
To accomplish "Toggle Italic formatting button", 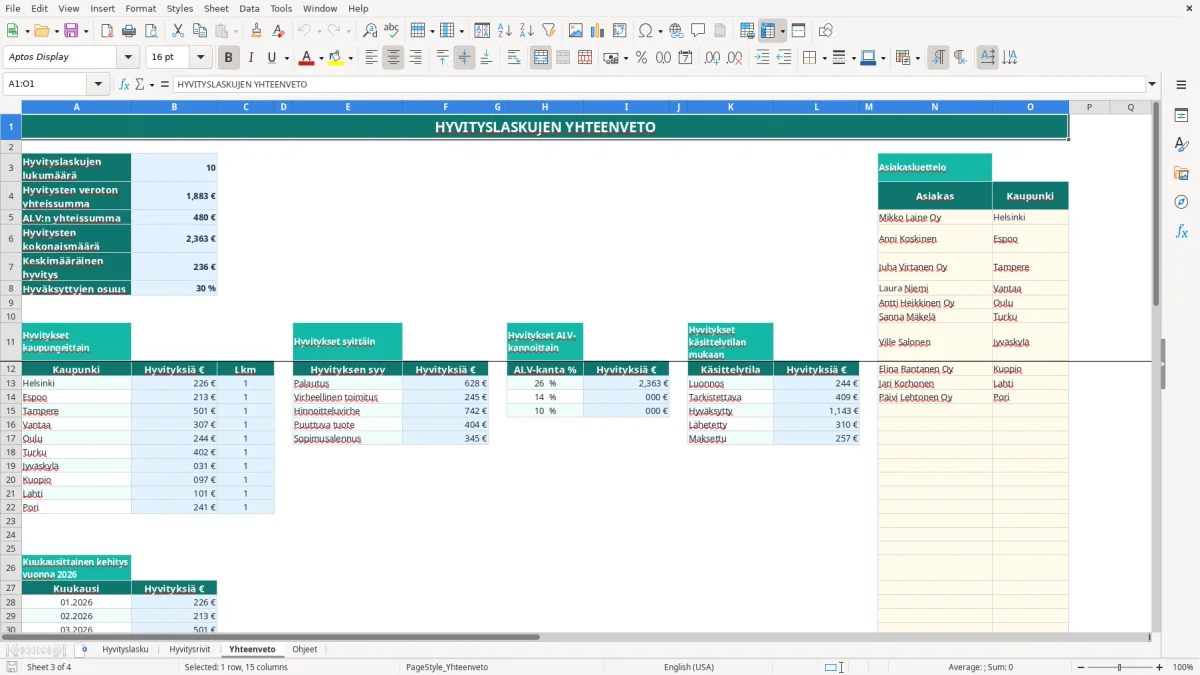I will [250, 58].
